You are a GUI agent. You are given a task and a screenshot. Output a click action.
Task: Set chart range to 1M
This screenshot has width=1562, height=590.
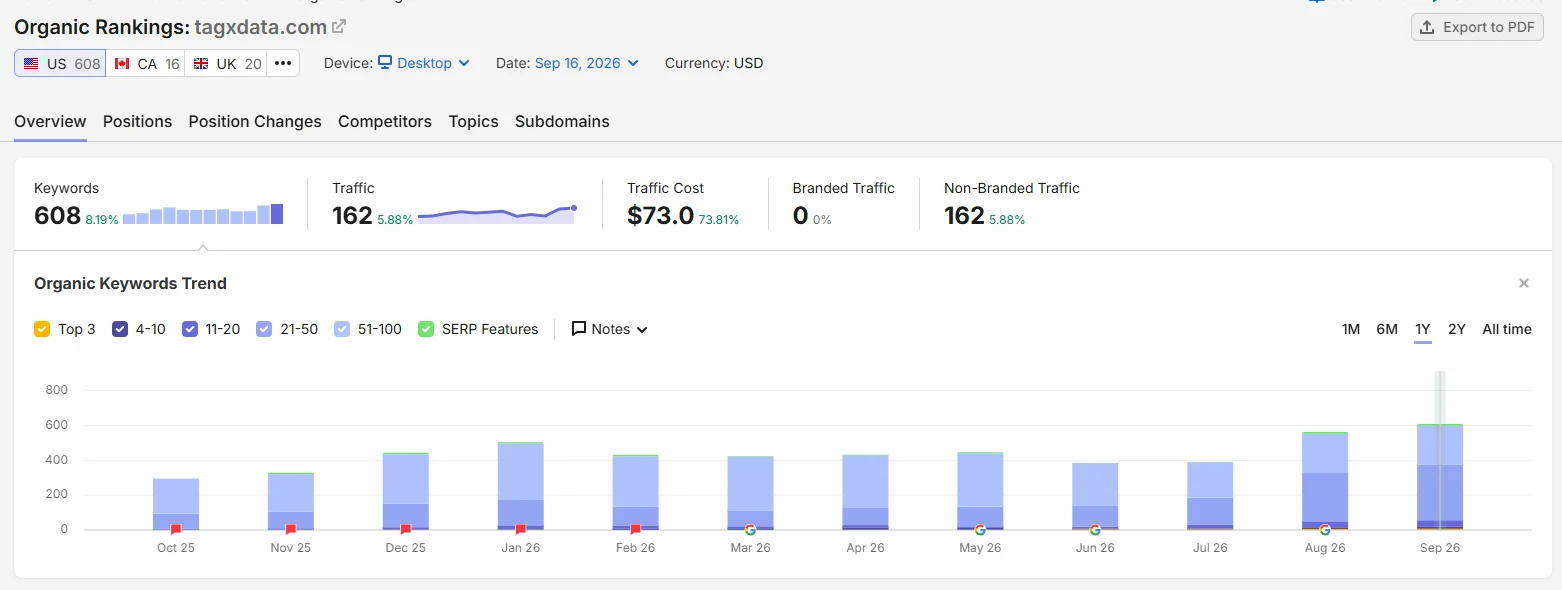(1351, 329)
